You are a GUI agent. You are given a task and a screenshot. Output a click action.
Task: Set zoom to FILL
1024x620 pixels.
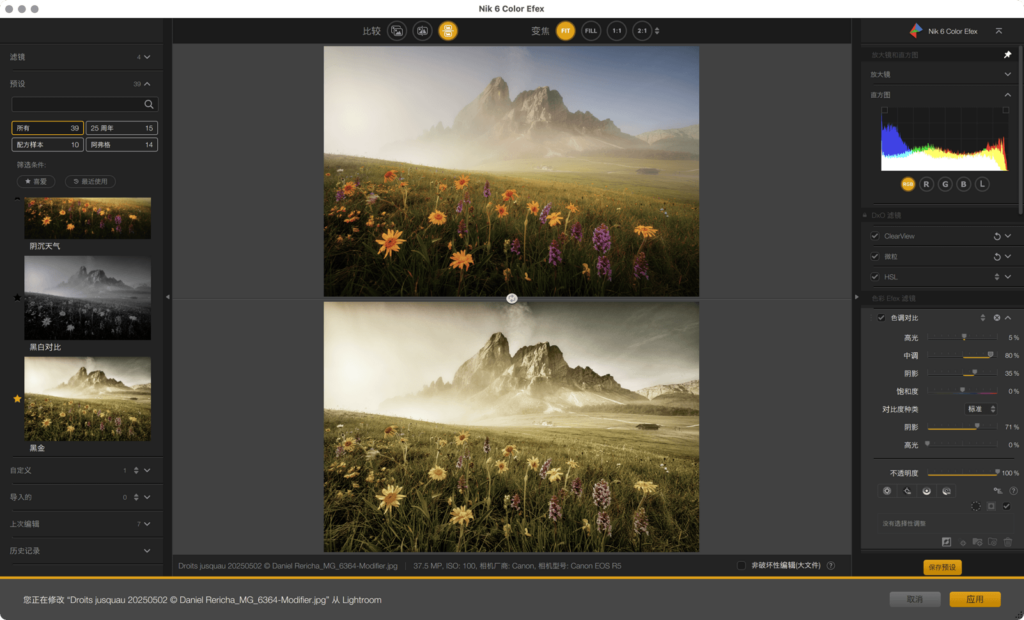coord(591,31)
